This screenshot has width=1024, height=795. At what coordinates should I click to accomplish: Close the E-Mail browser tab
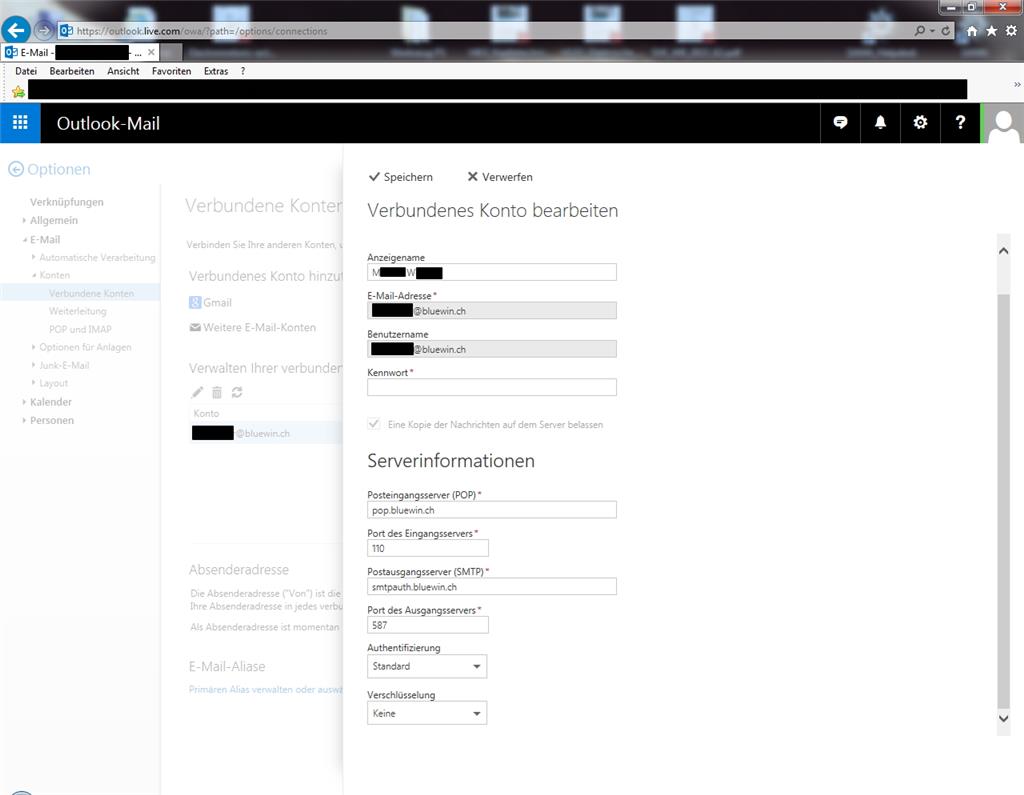click(x=151, y=52)
